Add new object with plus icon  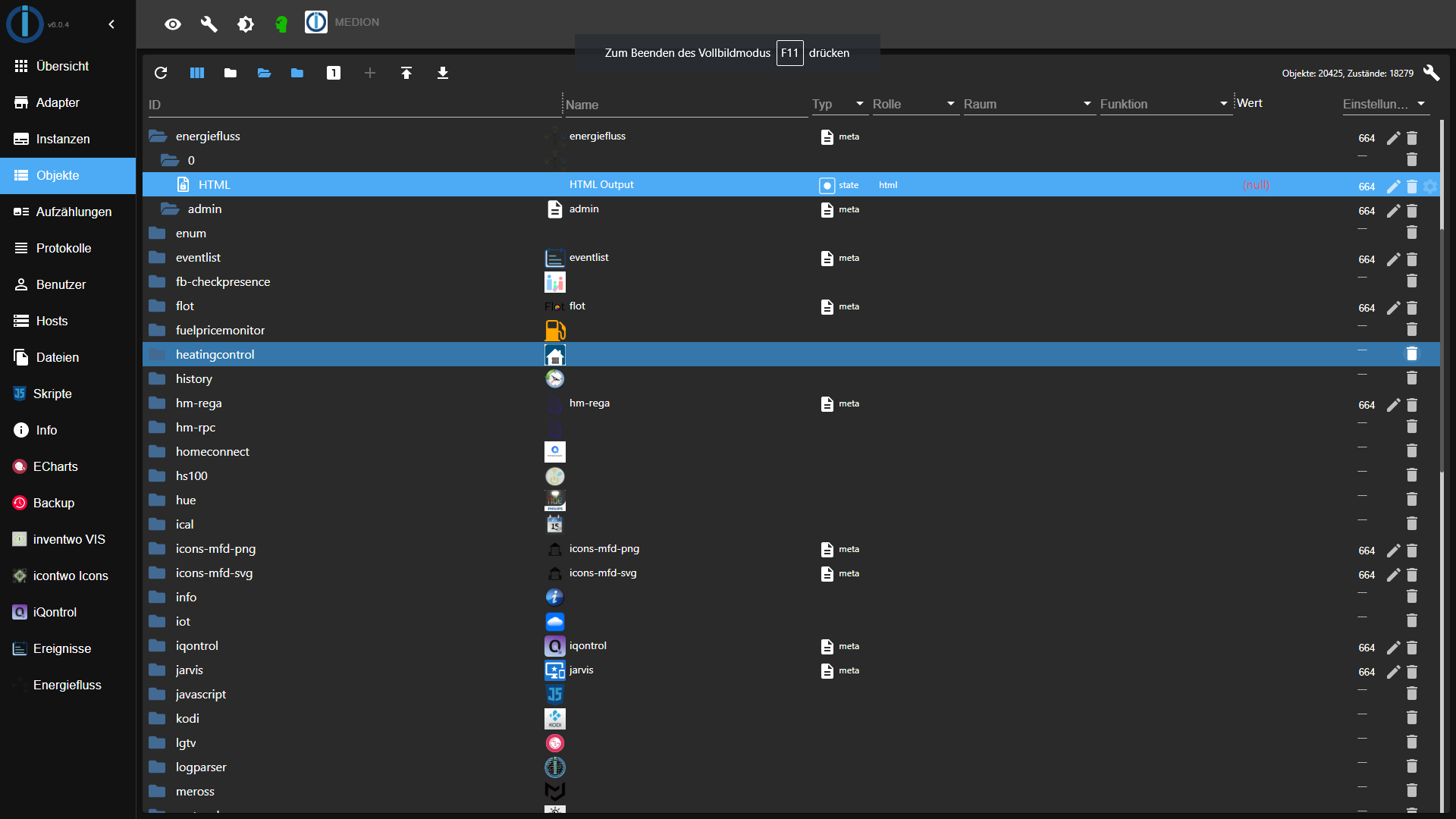pyautogui.click(x=370, y=73)
